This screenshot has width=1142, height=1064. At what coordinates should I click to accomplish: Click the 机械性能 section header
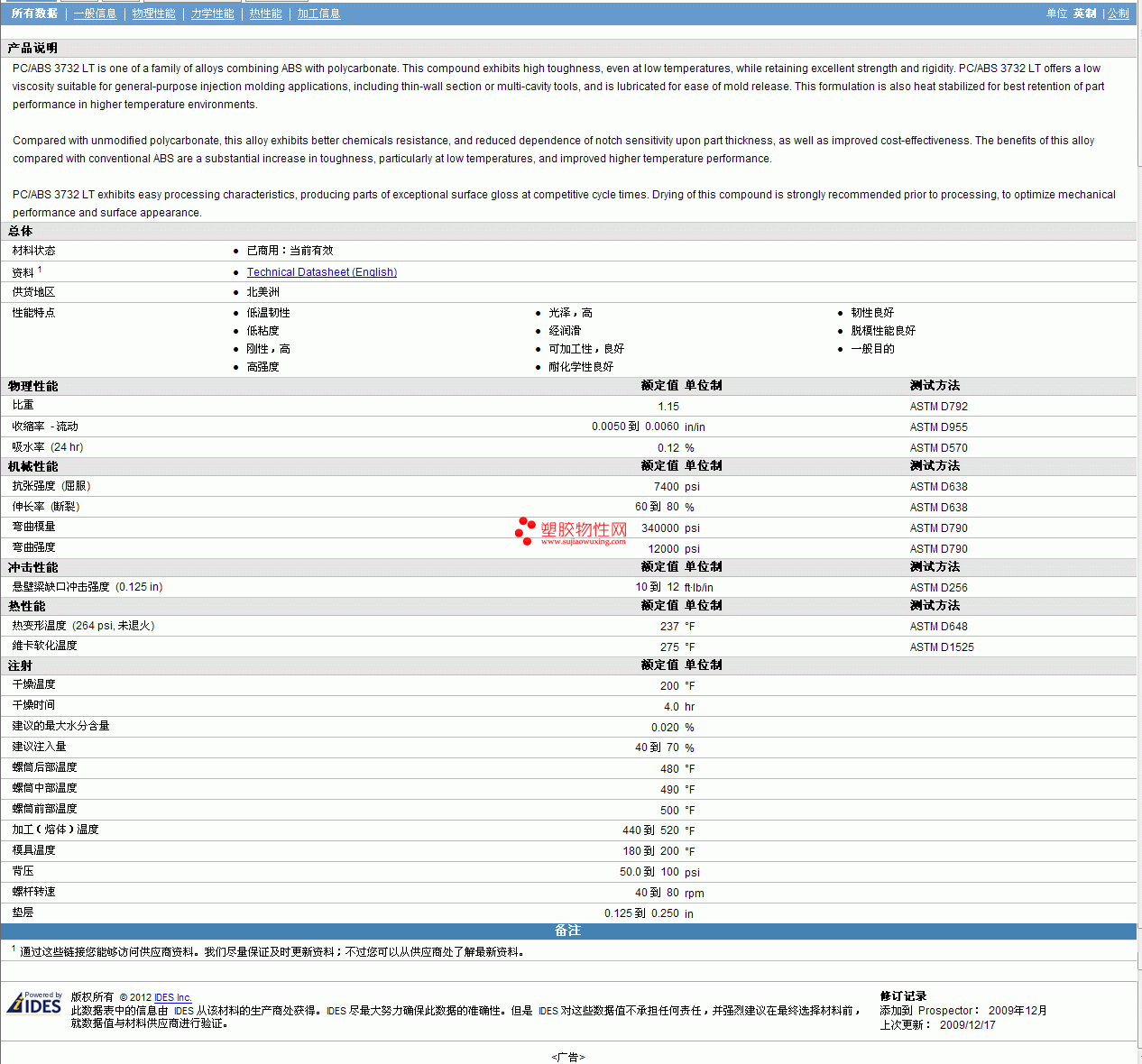point(33,466)
